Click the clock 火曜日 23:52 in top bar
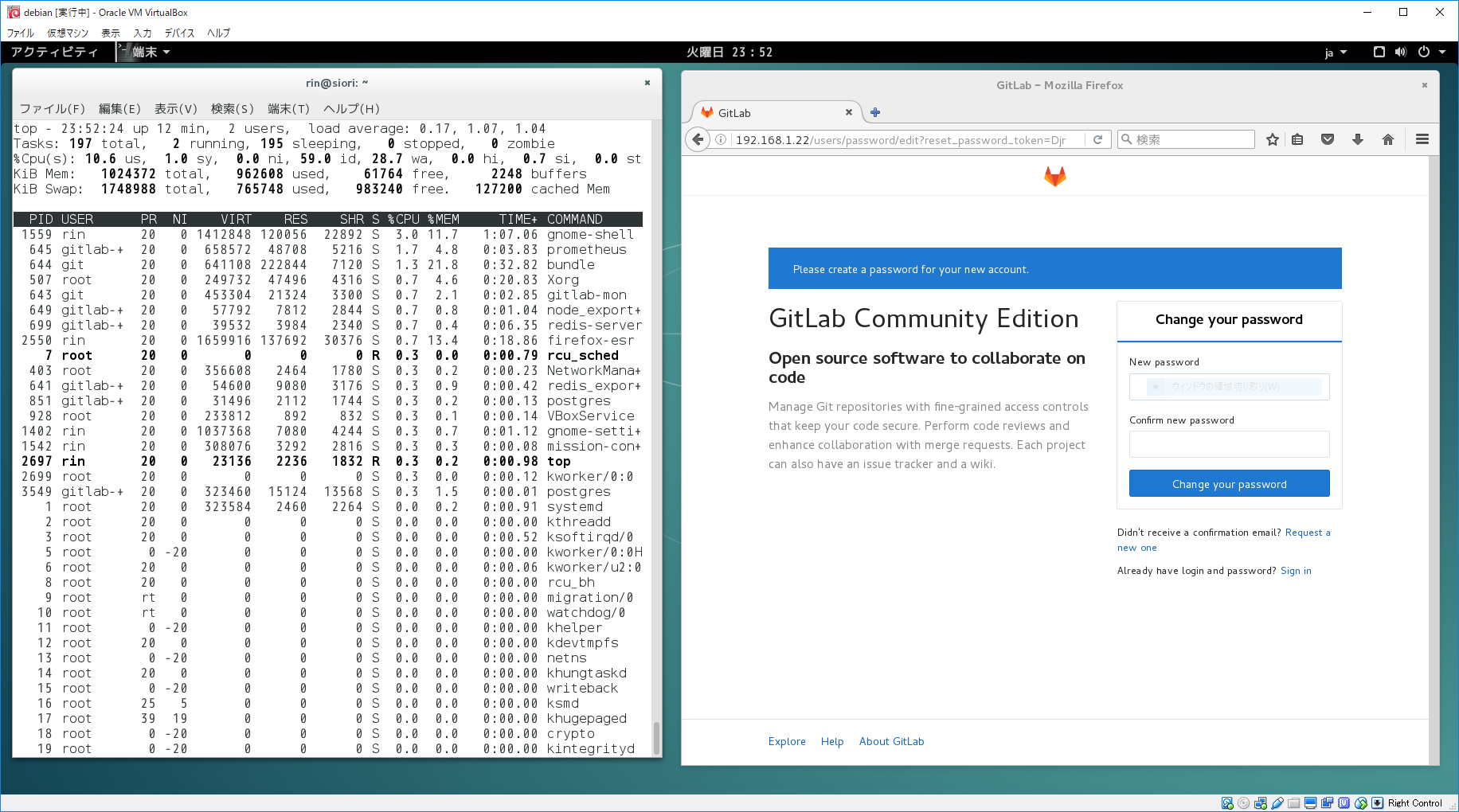Image resolution: width=1459 pixels, height=812 pixels. (x=729, y=53)
